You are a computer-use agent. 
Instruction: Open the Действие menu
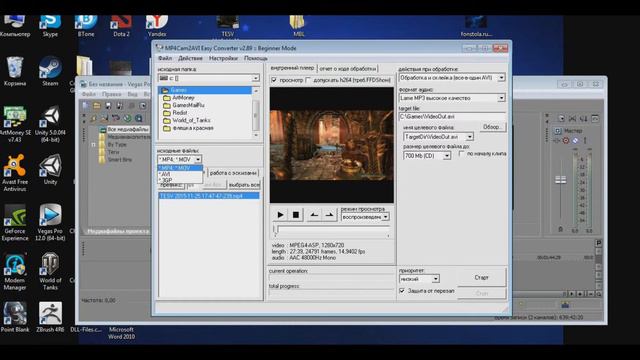[x=190, y=58]
